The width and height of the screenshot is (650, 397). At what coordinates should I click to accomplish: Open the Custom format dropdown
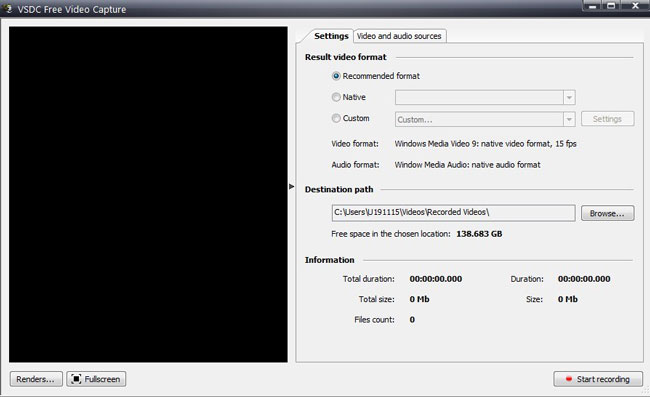[569, 119]
